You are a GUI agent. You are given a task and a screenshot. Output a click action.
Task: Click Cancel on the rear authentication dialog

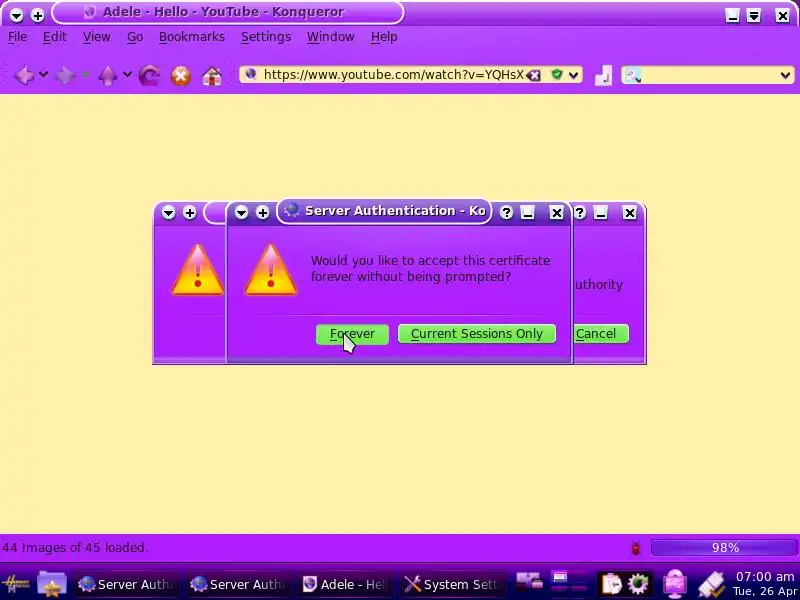coord(601,334)
